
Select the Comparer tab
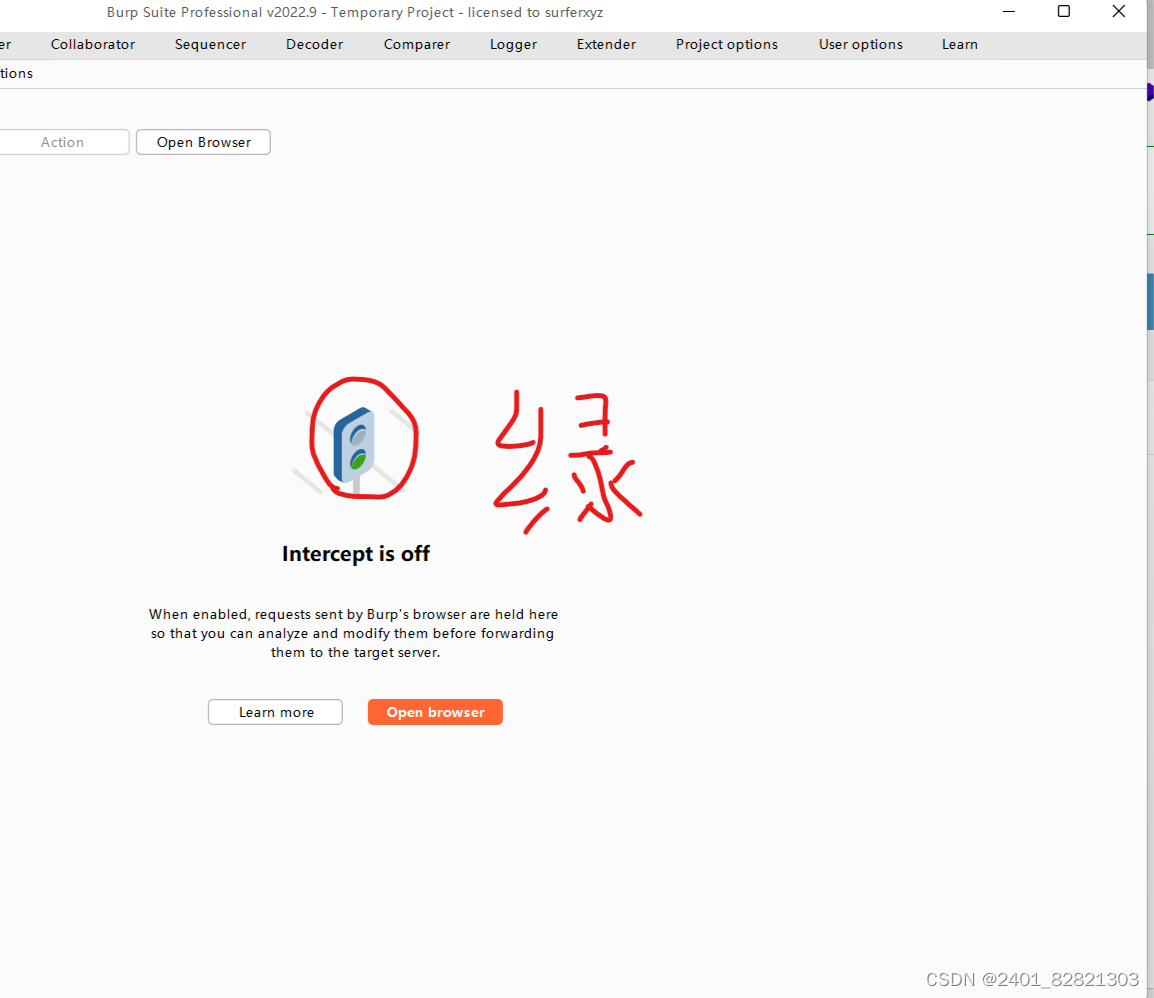click(417, 44)
